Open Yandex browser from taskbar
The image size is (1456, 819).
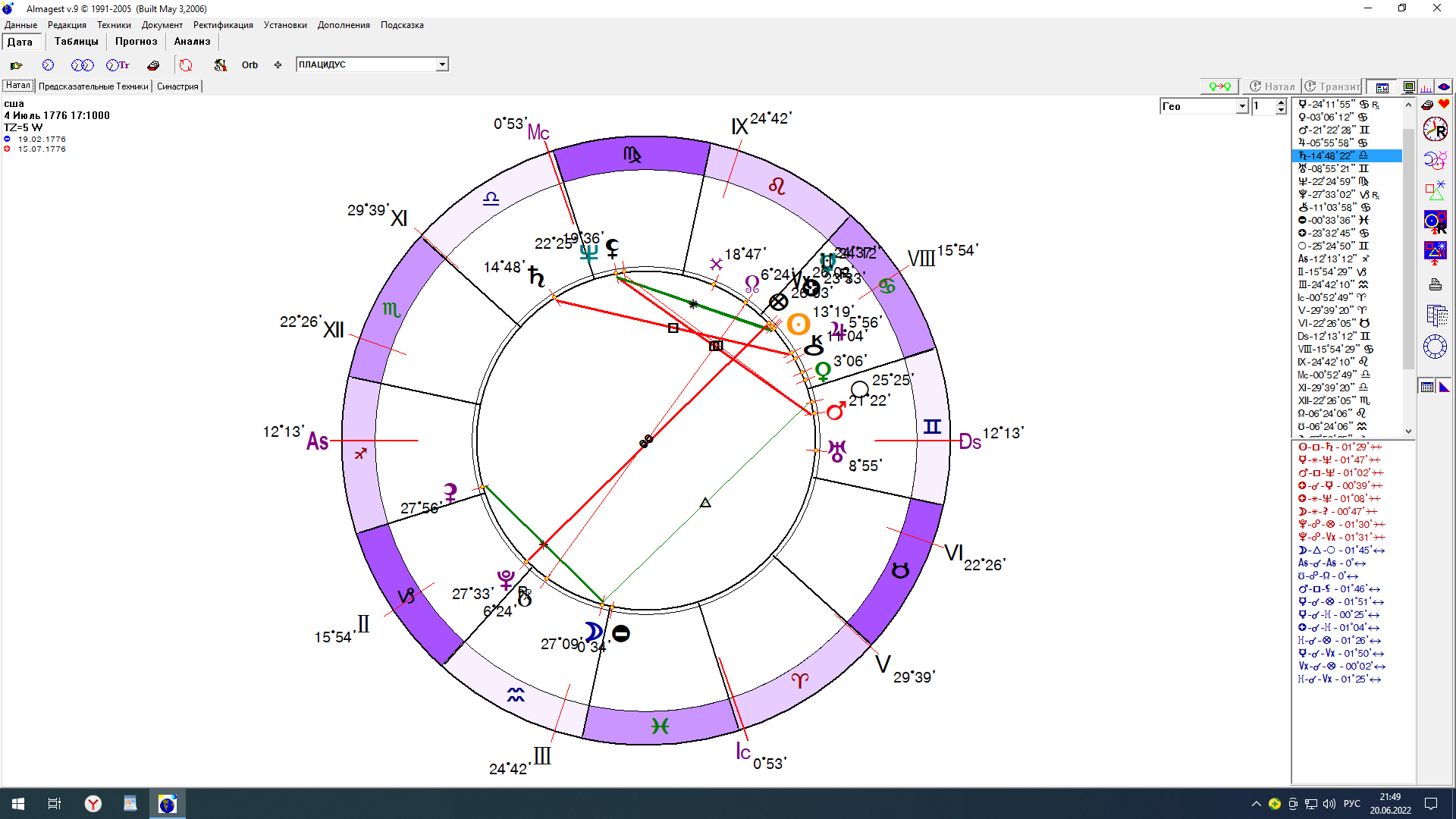[x=93, y=804]
